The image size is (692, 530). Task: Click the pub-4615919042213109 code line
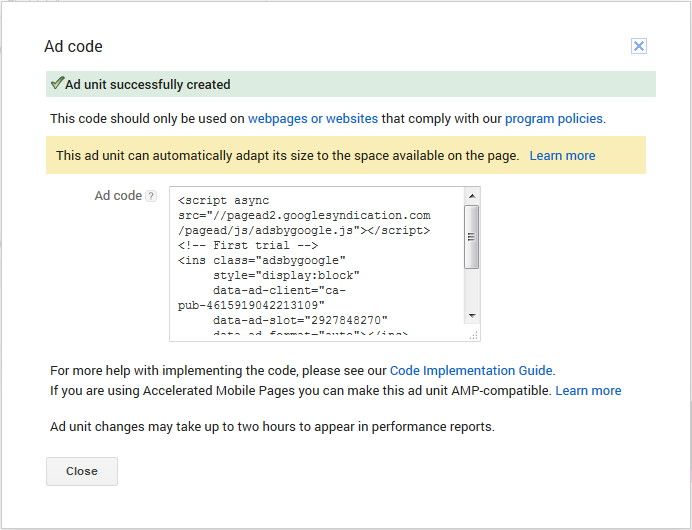(251, 305)
